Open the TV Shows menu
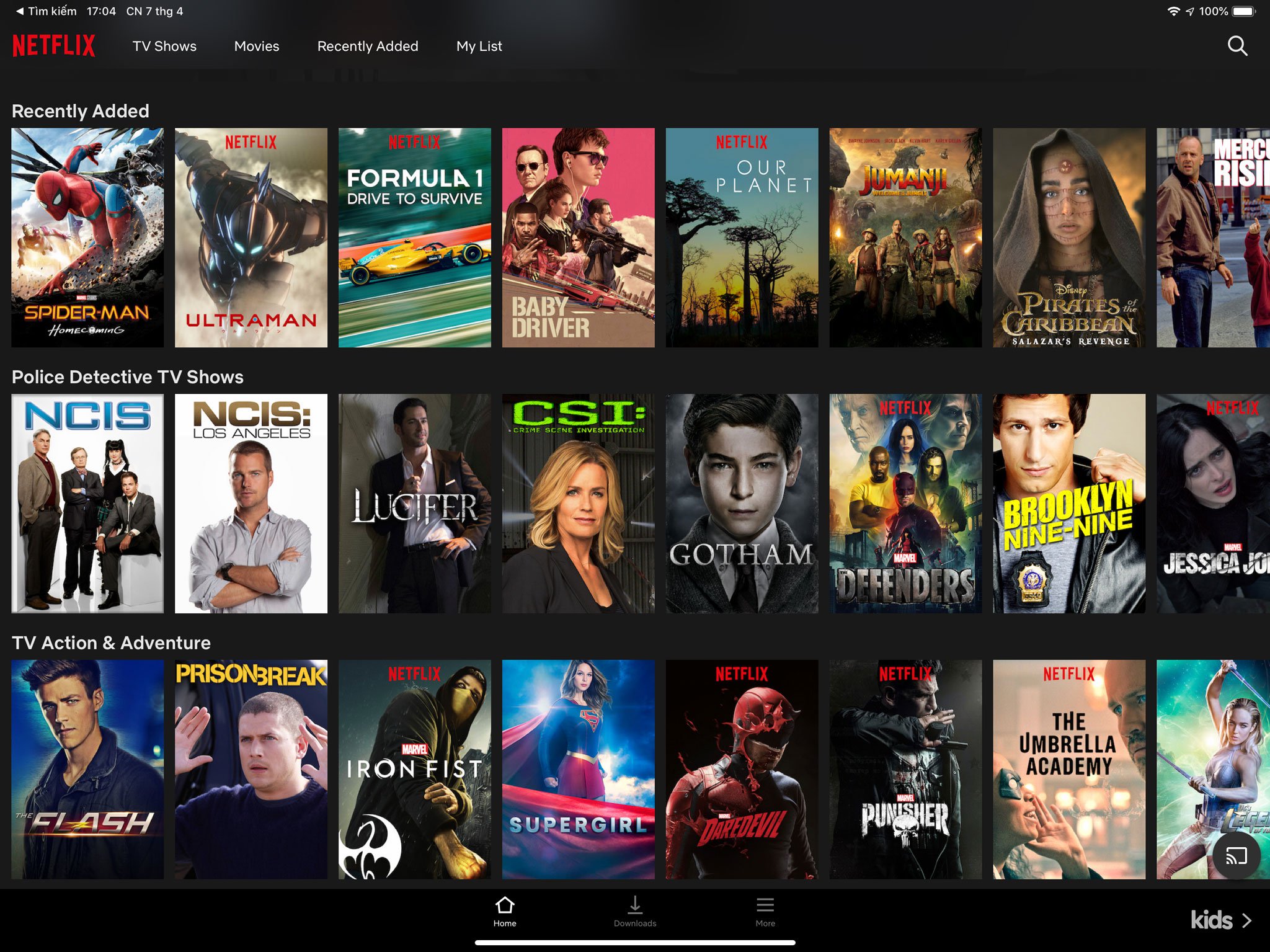The image size is (1270, 952). [x=164, y=47]
